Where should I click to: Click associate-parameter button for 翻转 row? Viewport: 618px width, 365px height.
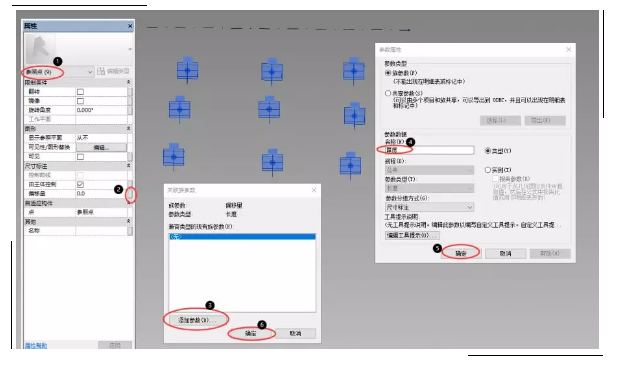[x=130, y=92]
